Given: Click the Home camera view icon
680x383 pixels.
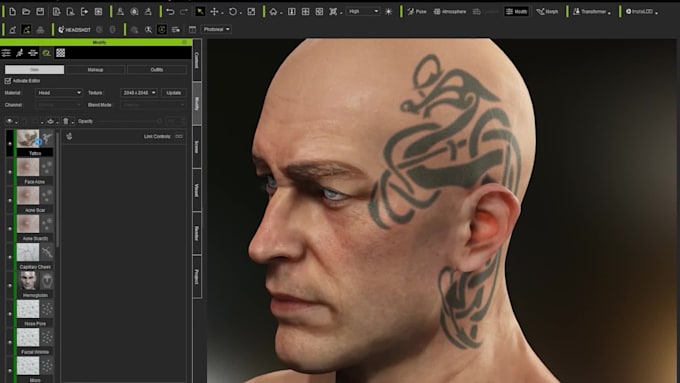Looking at the screenshot, I should click(x=273, y=12).
